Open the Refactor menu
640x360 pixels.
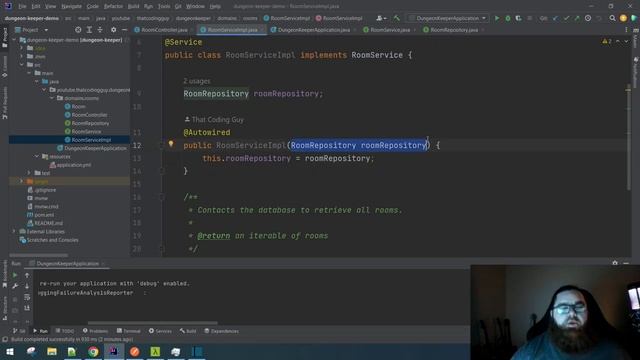tap(113, 6)
